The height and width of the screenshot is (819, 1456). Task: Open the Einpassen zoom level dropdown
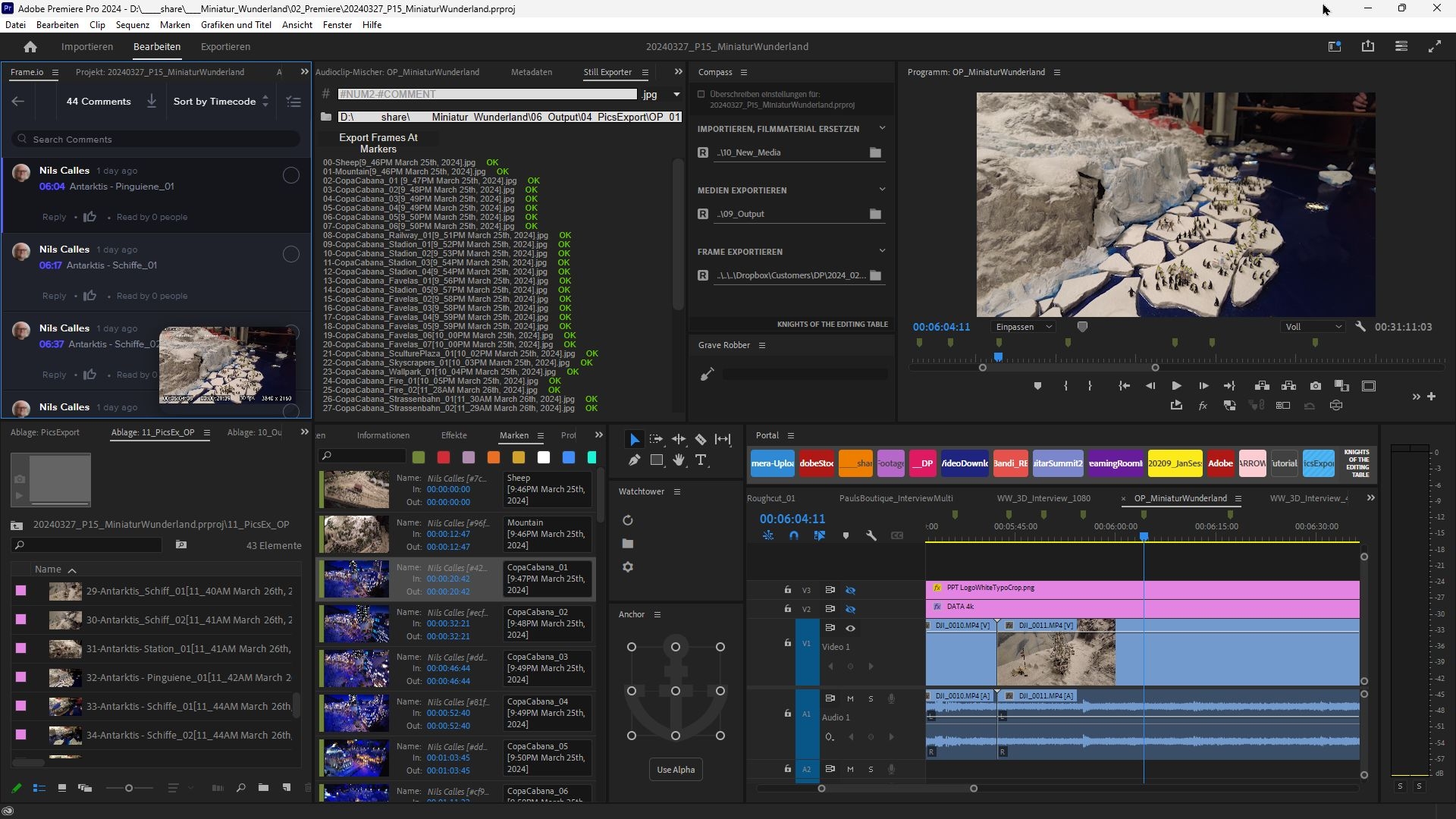click(x=1023, y=327)
